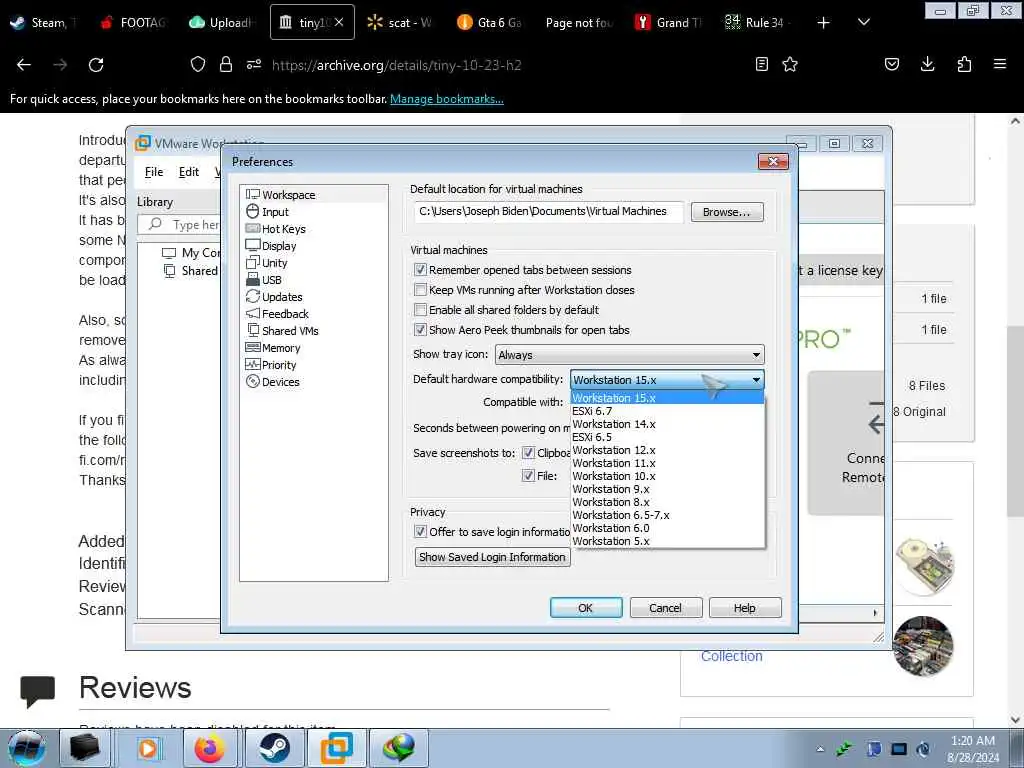1024x768 pixels.
Task: Choose Workstation 12.x from compatibility list
Action: pyautogui.click(x=667, y=450)
